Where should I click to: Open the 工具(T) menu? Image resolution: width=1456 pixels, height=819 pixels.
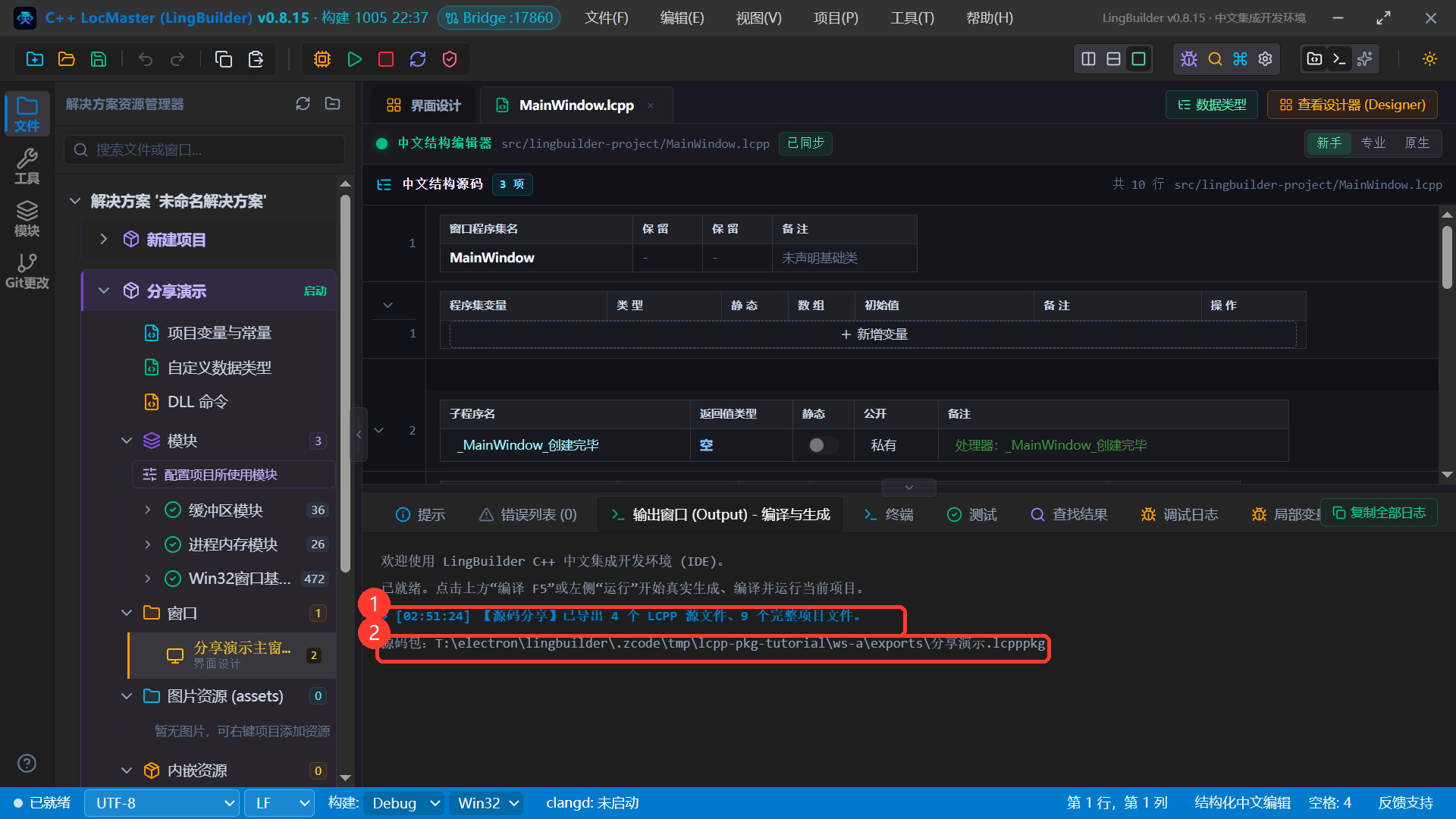(x=912, y=17)
